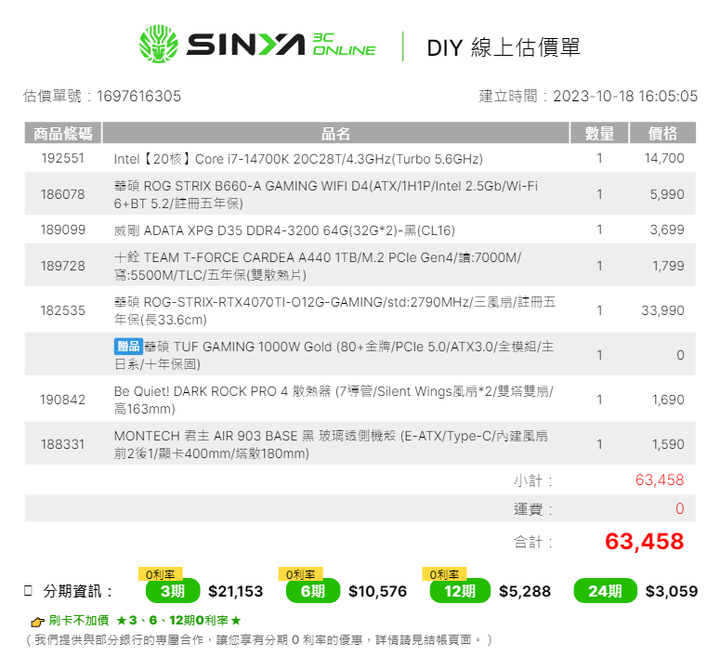Click the DIY 線上估價單 title
The height and width of the screenshot is (670, 720).
(x=504, y=47)
